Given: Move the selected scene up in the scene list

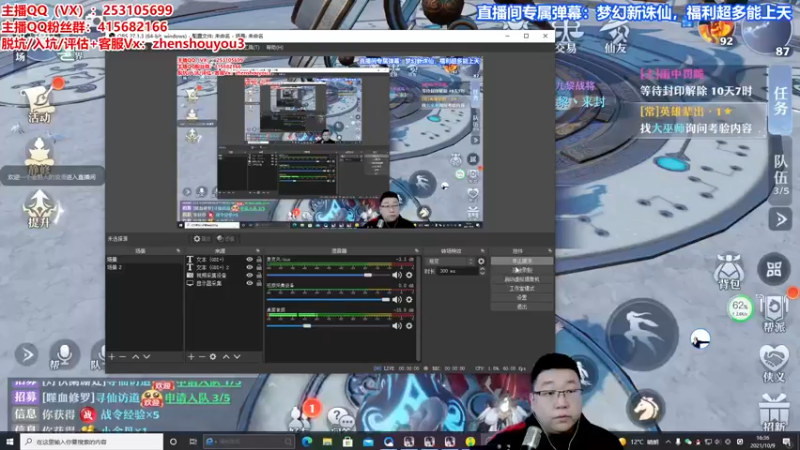Looking at the screenshot, I should pos(135,357).
